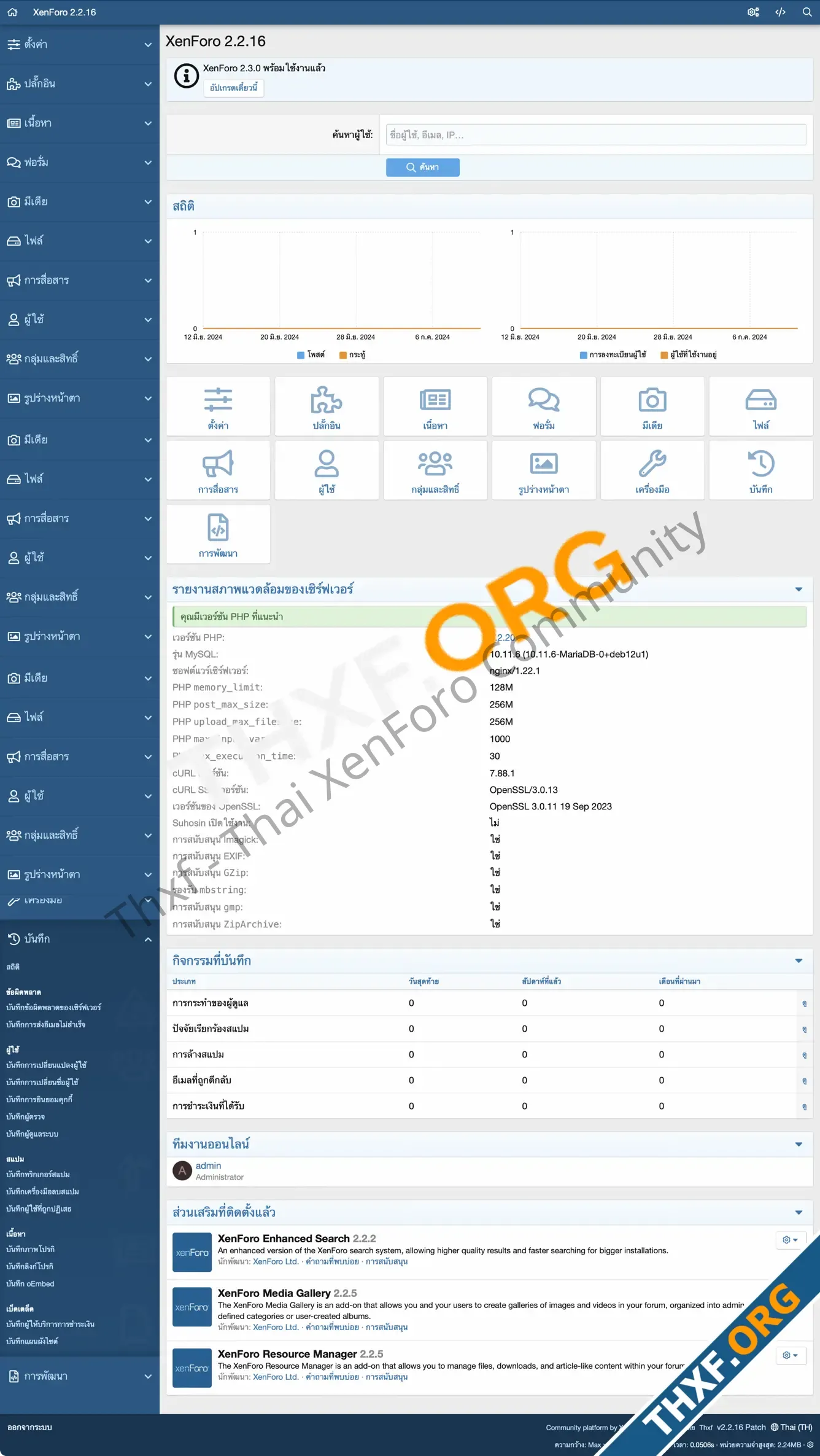Collapse the installed add-ons panel arrow
Screen dimensions: 820x1456
799,1212
